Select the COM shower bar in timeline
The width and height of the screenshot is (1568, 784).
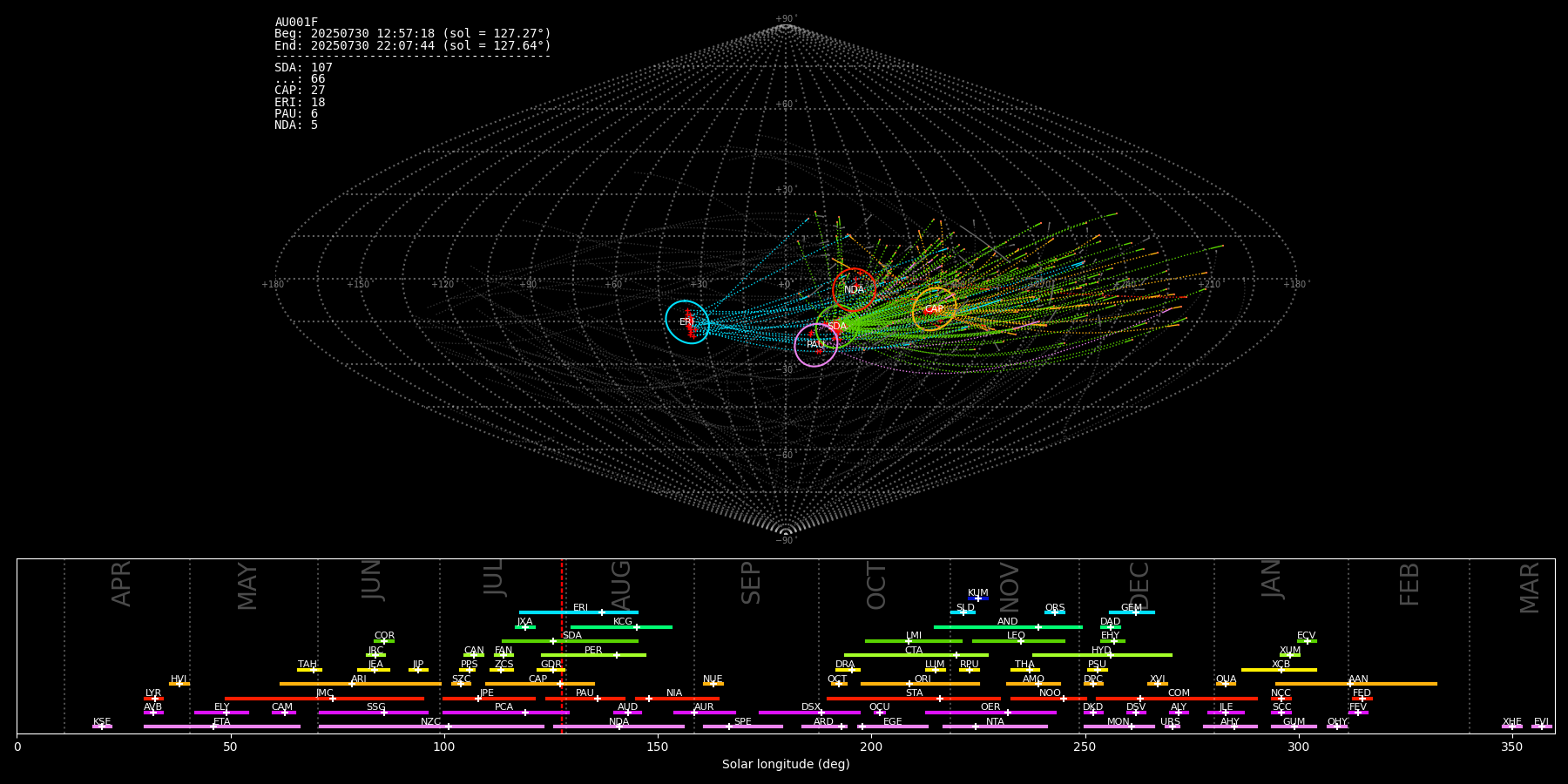1177,698
